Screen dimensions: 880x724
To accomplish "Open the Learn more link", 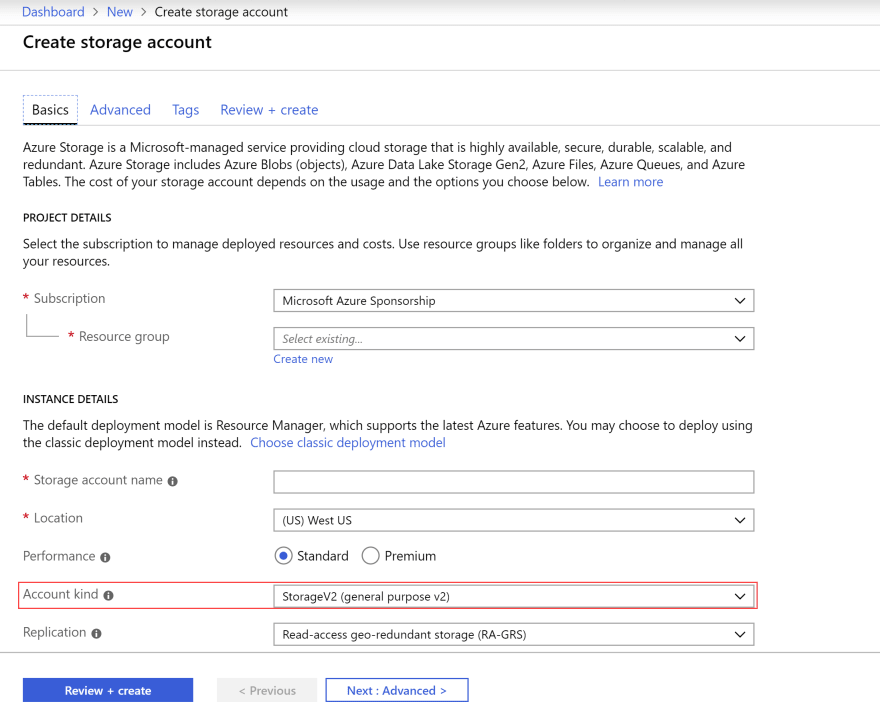I will pos(631,182).
